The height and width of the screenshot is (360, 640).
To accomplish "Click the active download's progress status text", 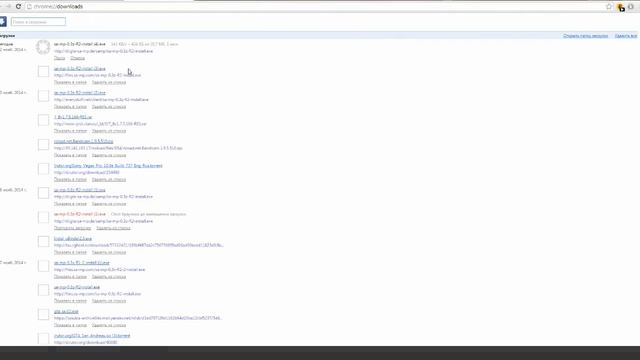I will [x=144, y=44].
